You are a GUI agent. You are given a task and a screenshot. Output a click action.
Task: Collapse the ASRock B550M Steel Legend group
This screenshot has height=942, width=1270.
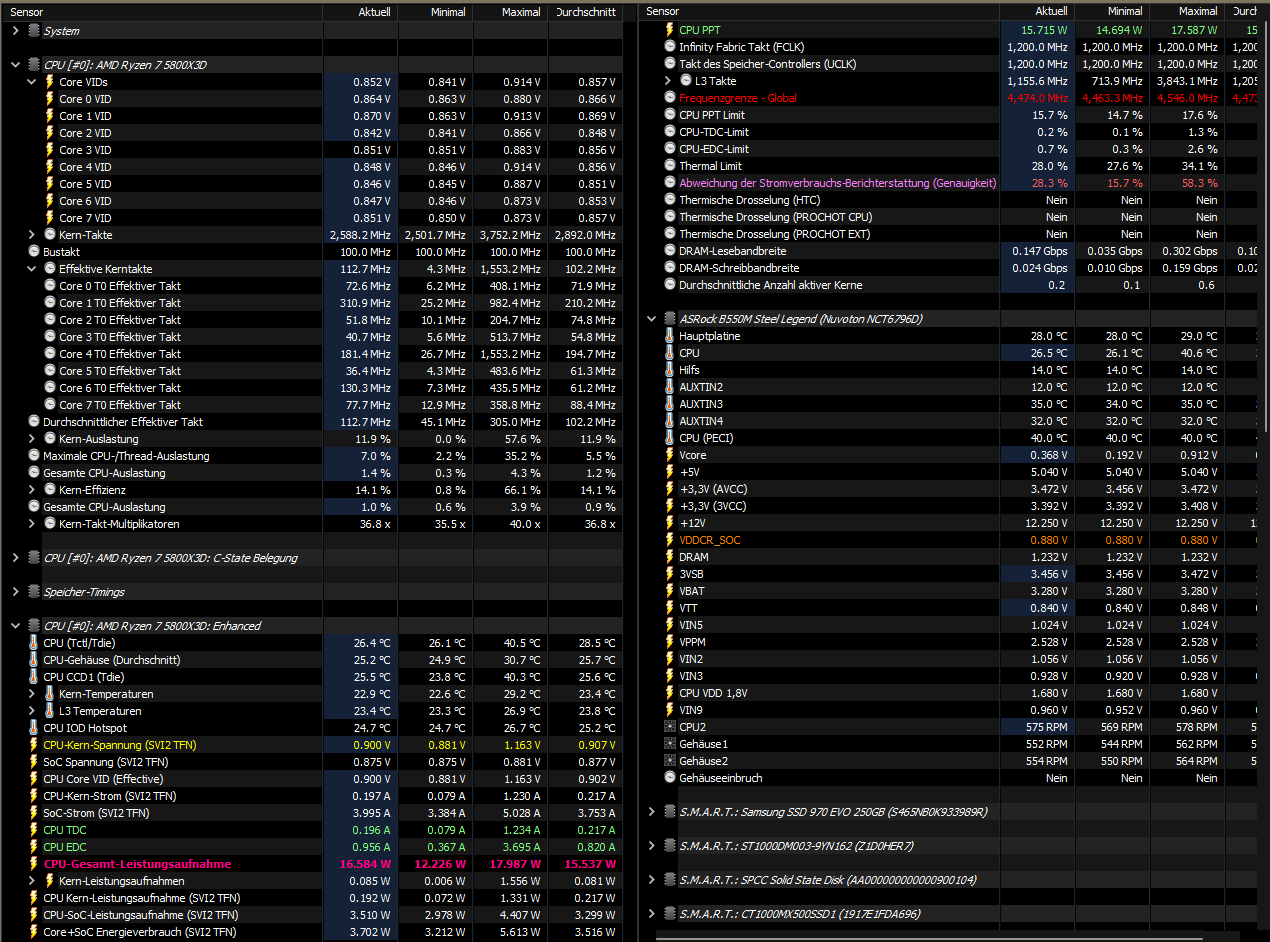click(x=652, y=319)
